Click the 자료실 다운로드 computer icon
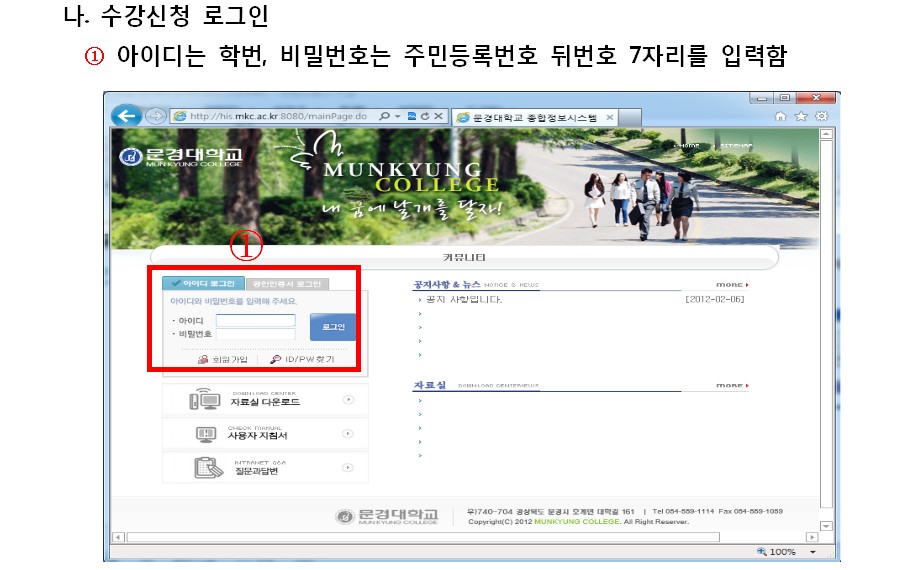The image size is (907, 570). coord(204,399)
